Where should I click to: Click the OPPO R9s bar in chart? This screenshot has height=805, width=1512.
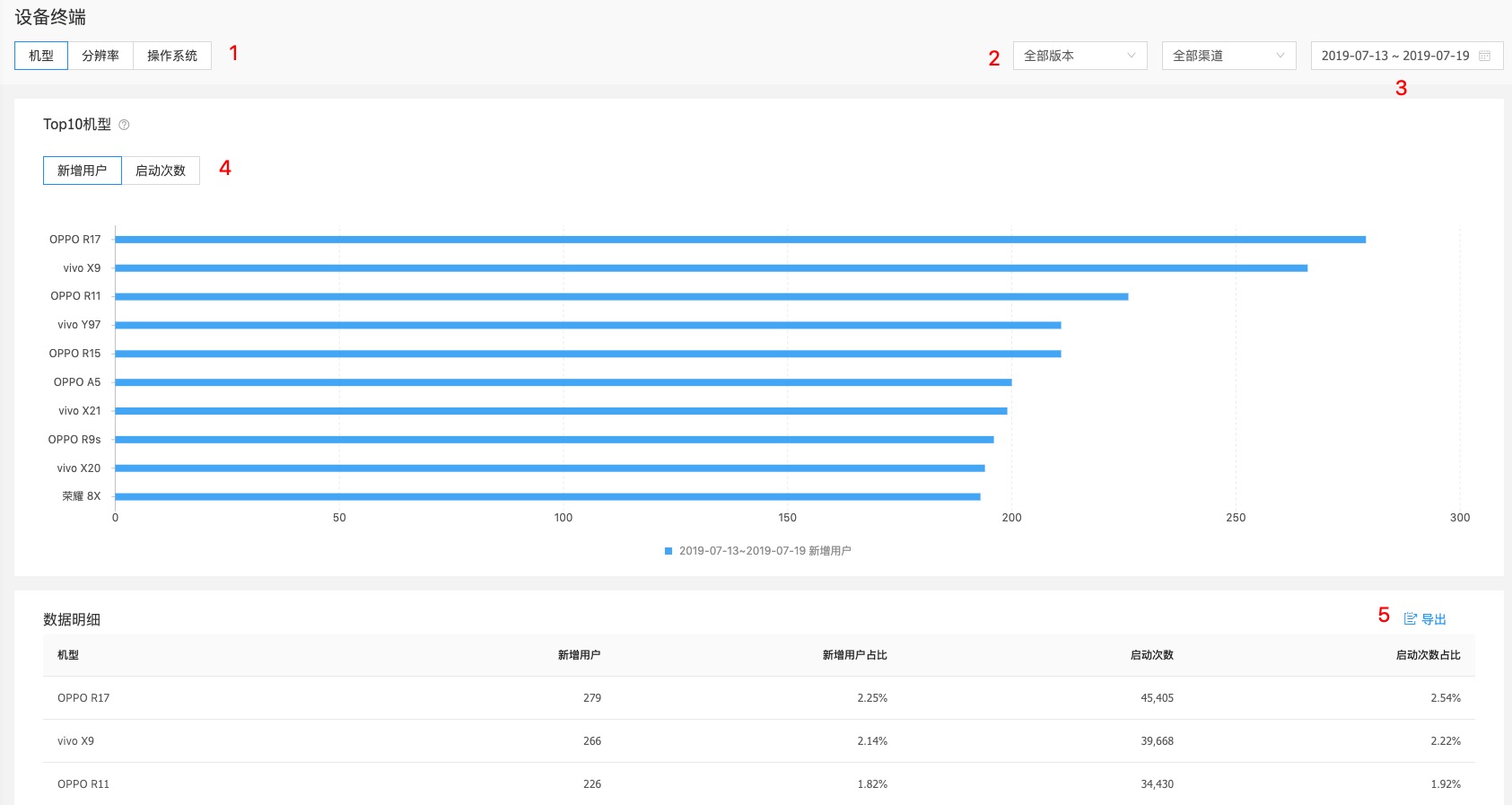555,440
